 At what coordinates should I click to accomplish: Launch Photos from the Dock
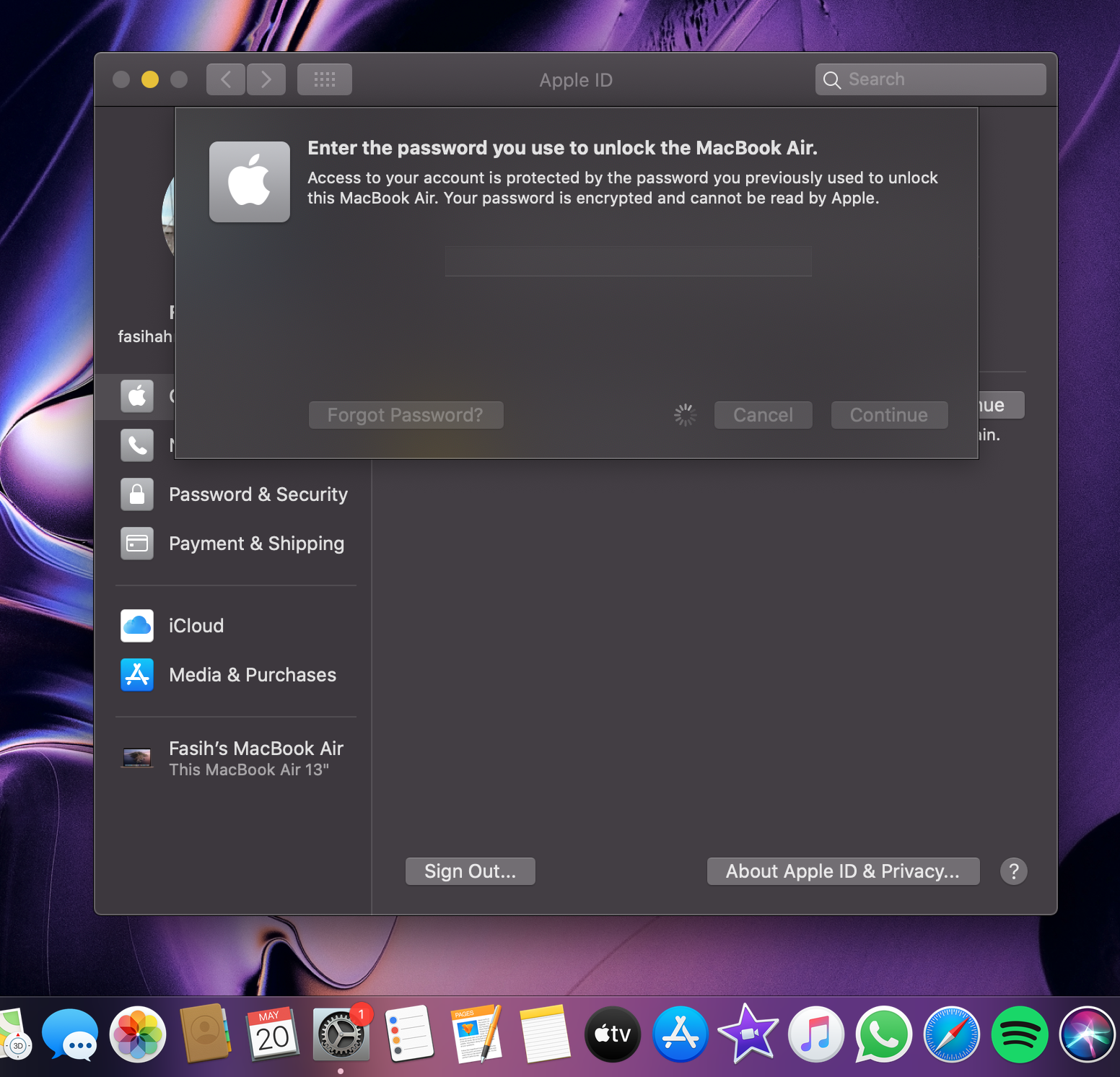pos(137,1034)
